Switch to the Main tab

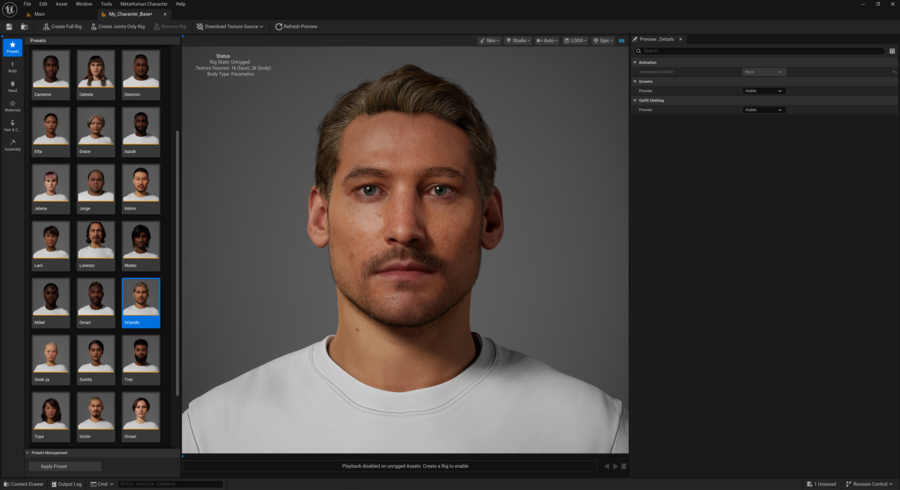click(40, 14)
